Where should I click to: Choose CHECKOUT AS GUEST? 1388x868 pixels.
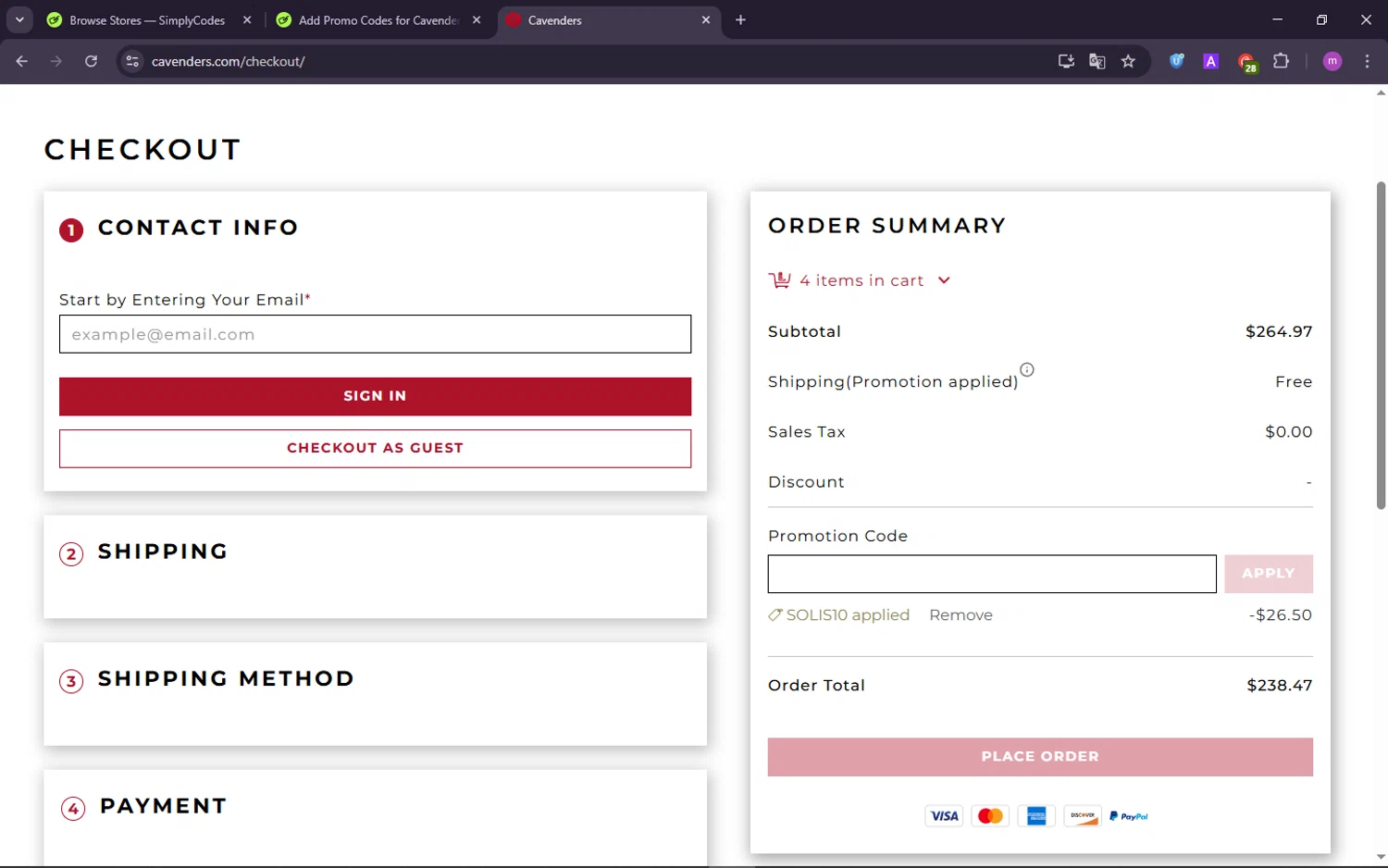(375, 448)
